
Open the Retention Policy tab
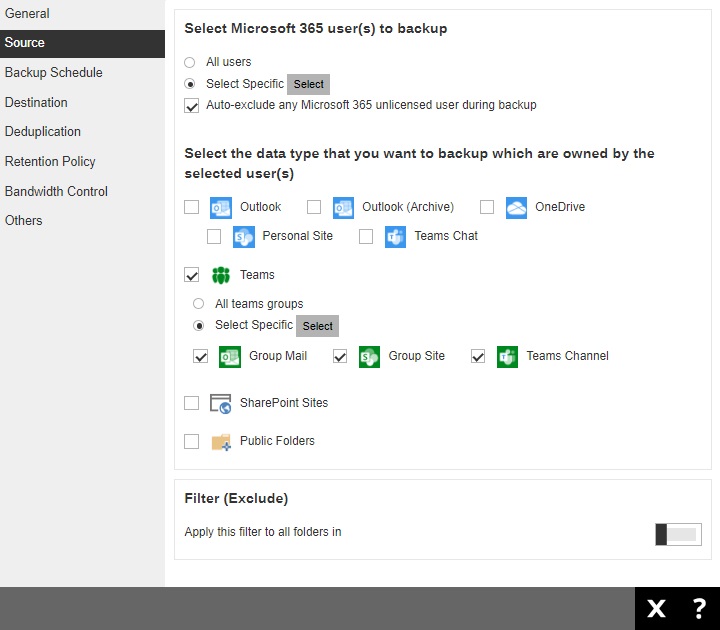(x=82, y=162)
